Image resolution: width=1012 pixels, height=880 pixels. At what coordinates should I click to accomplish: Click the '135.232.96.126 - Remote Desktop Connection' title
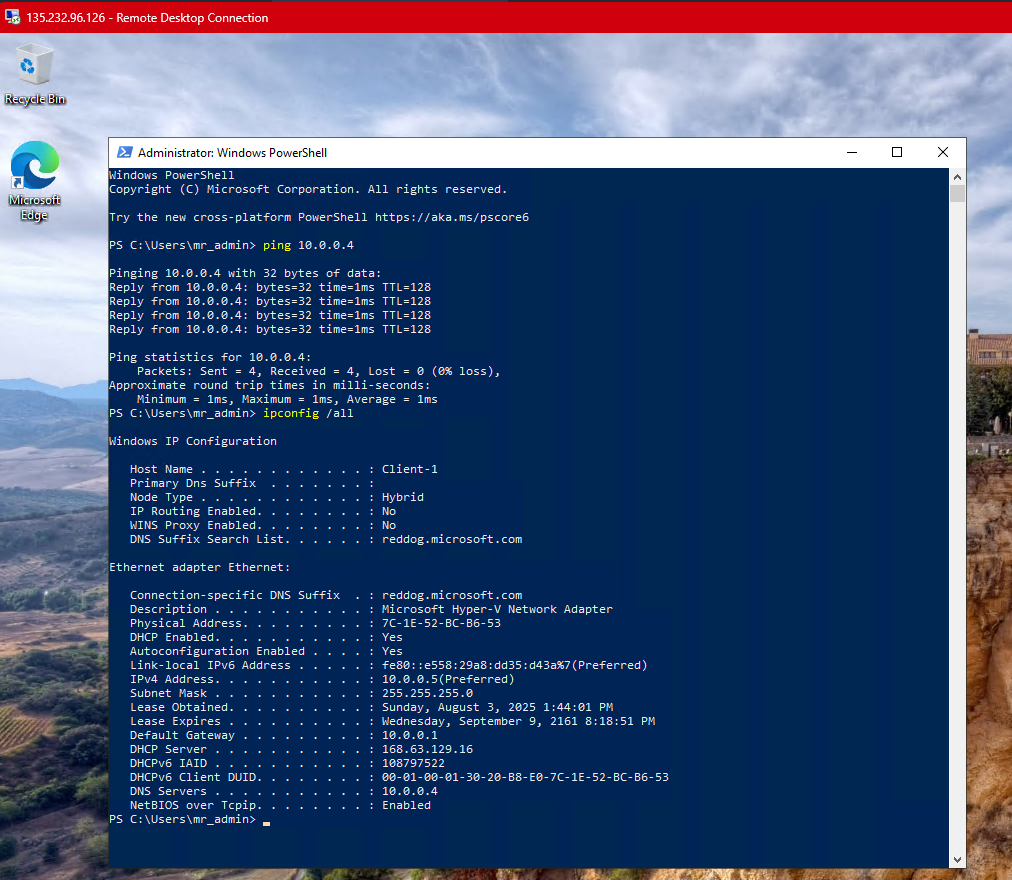(x=147, y=18)
